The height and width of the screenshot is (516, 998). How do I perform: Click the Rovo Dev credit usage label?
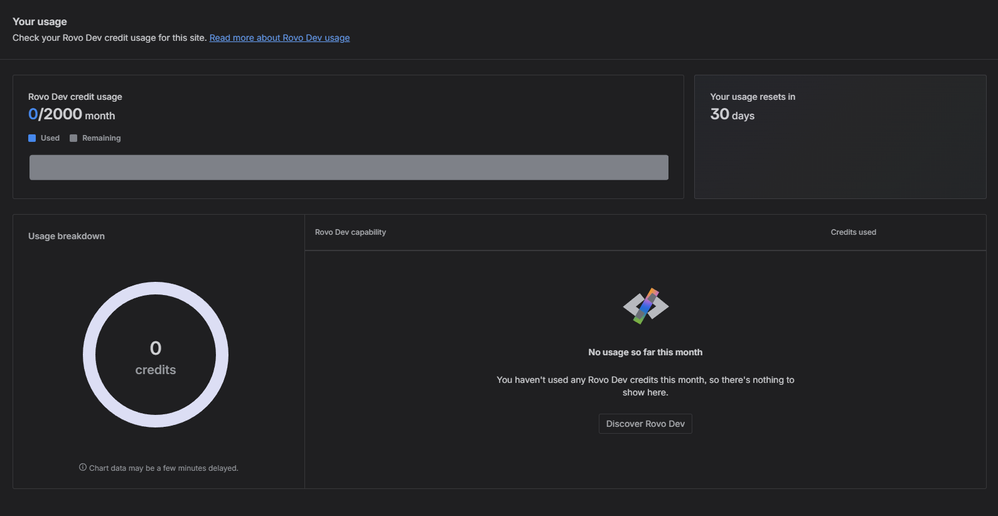pos(75,97)
